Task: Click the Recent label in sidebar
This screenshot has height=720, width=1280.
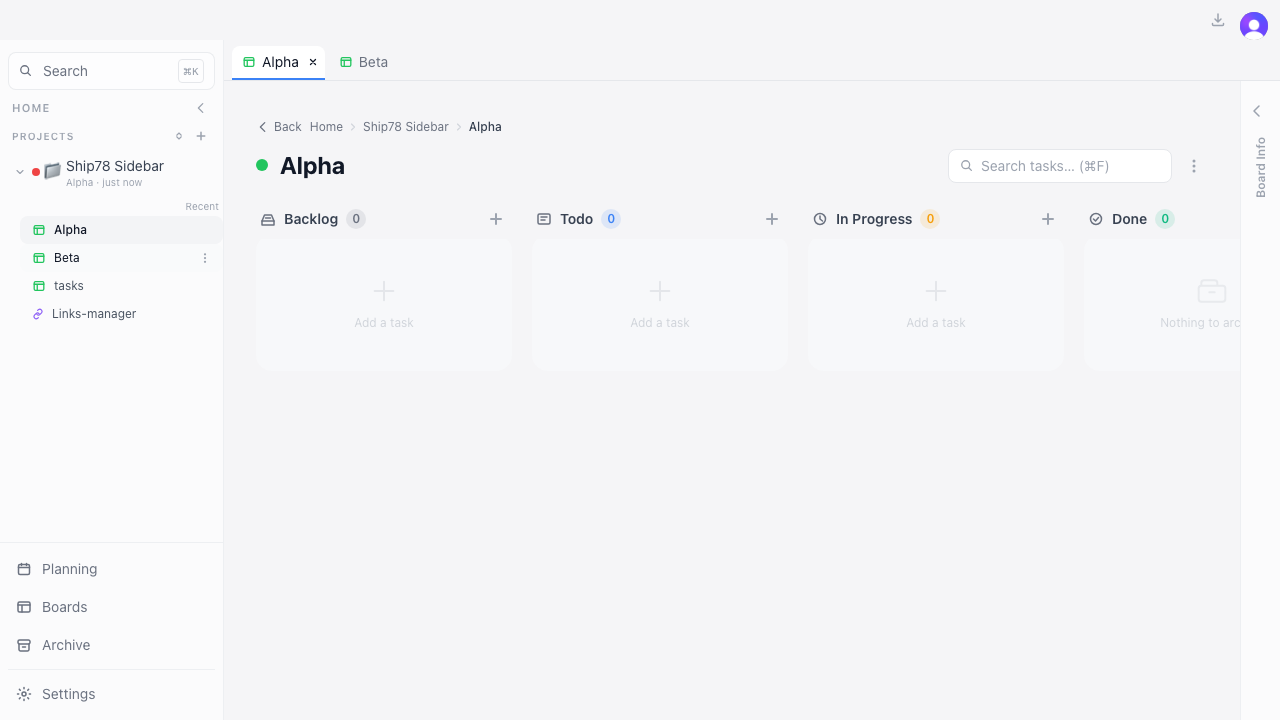Action: point(202,206)
